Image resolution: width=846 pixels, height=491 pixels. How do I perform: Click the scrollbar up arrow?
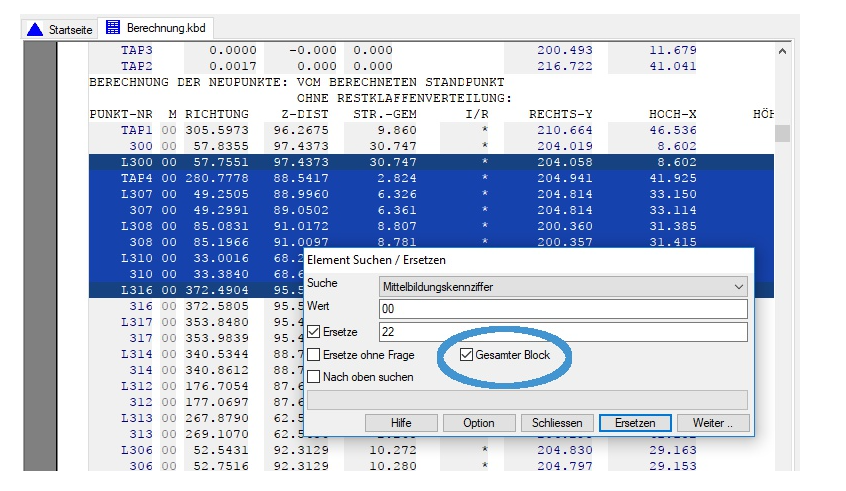point(782,51)
